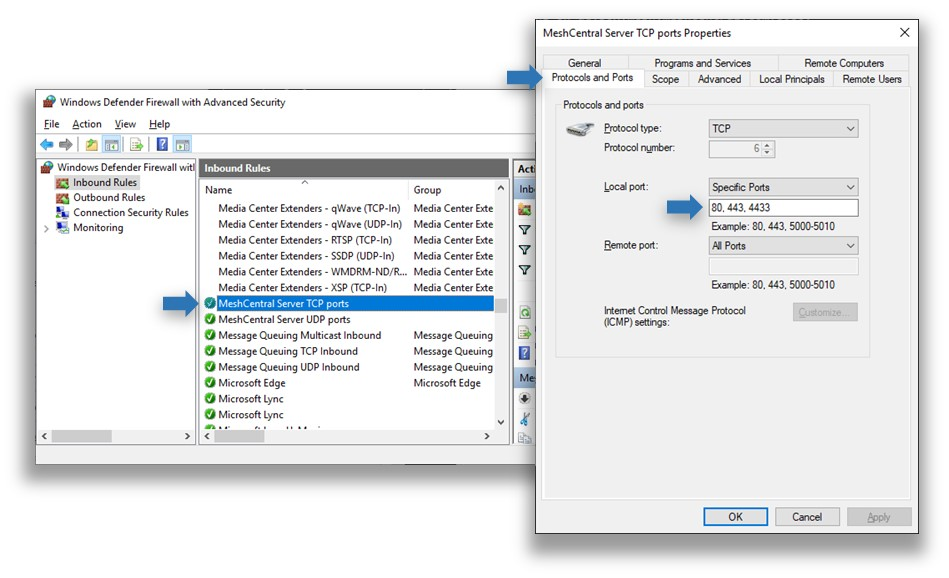The height and width of the screenshot is (578, 949).
Task: Click the New Rule icon in Actions pane
Action: (x=525, y=209)
